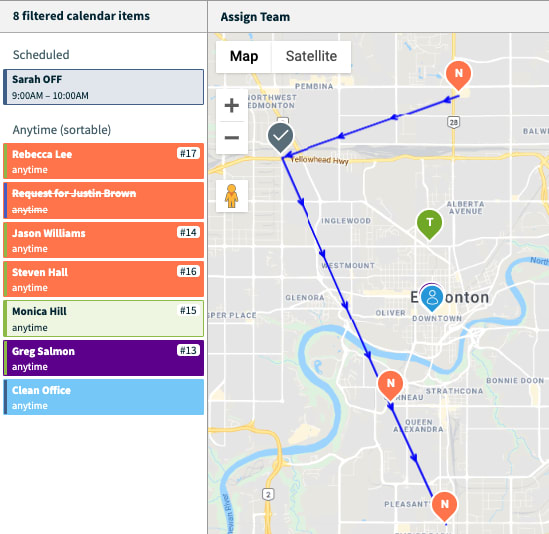The image size is (549, 534).
Task: Open the Clean Office task card
Action: point(103,397)
